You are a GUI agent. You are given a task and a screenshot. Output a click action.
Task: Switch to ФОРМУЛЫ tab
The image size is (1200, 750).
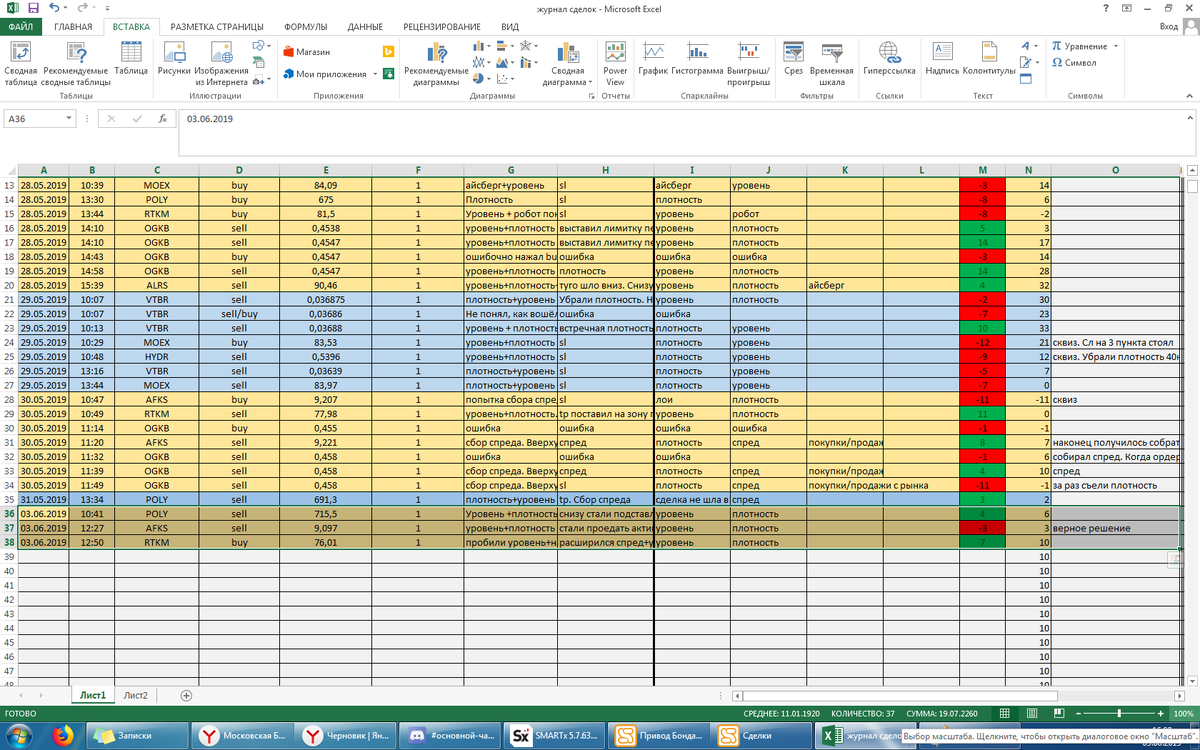point(306,27)
